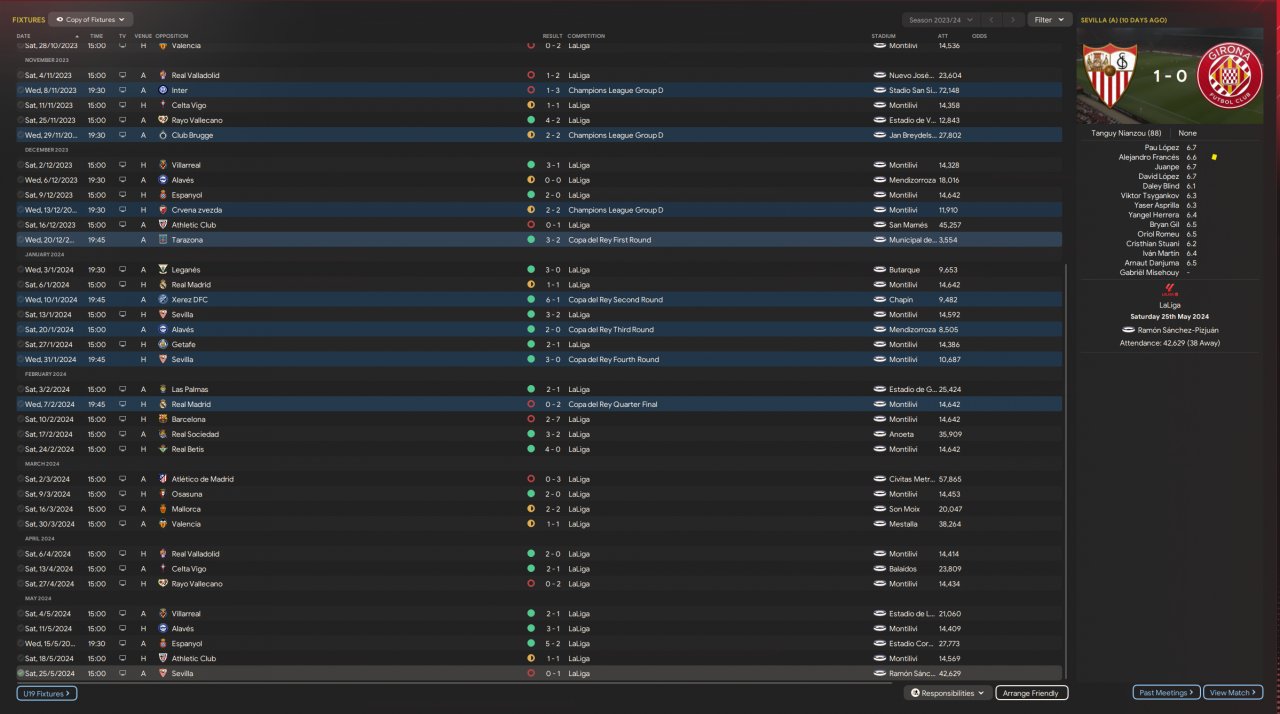Viewport: 1280px width, 714px height.
Task: Click Villarreal badge on 2/12/2023 row
Action: point(163,165)
